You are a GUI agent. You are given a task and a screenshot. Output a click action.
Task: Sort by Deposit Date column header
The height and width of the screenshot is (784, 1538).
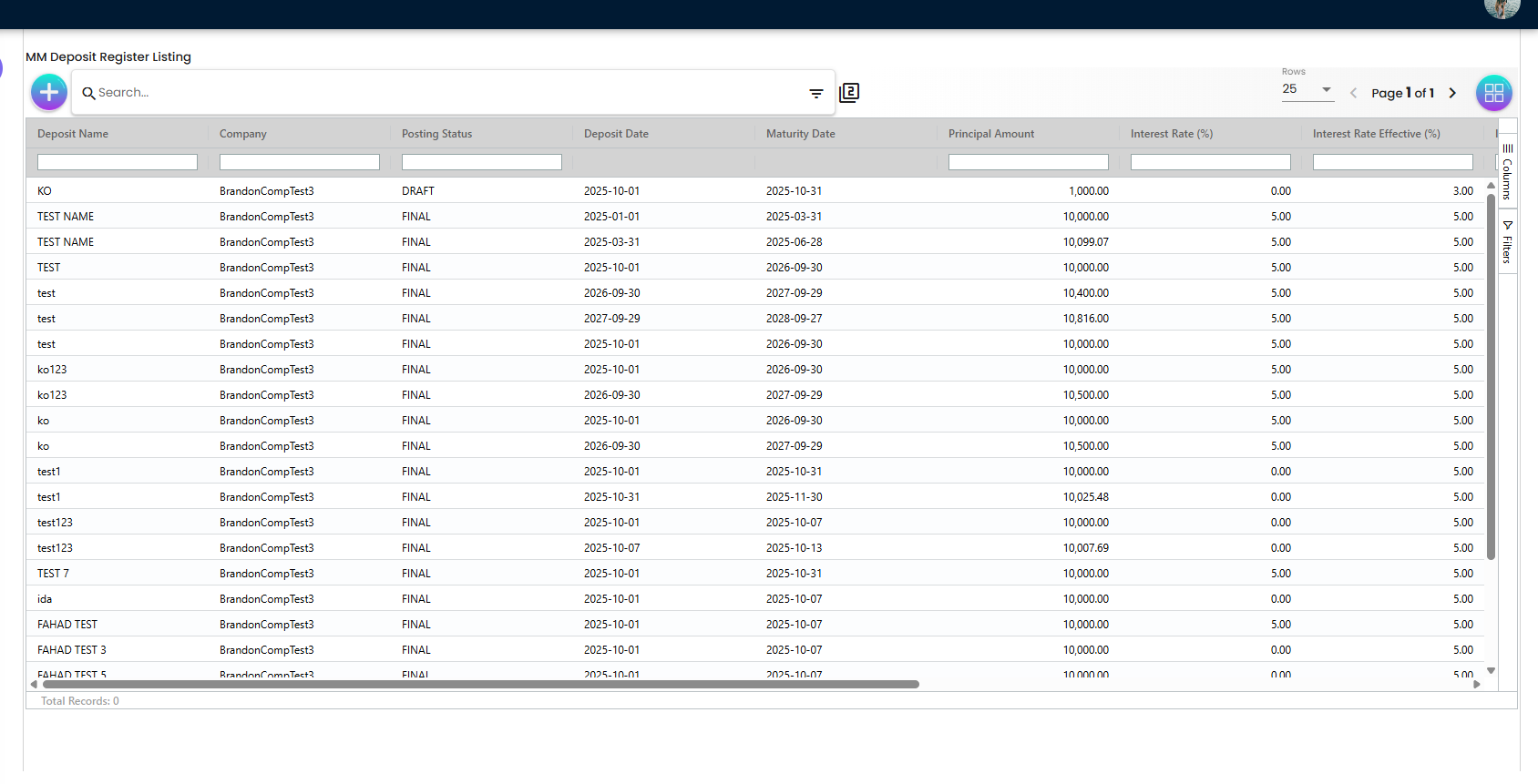coord(617,134)
